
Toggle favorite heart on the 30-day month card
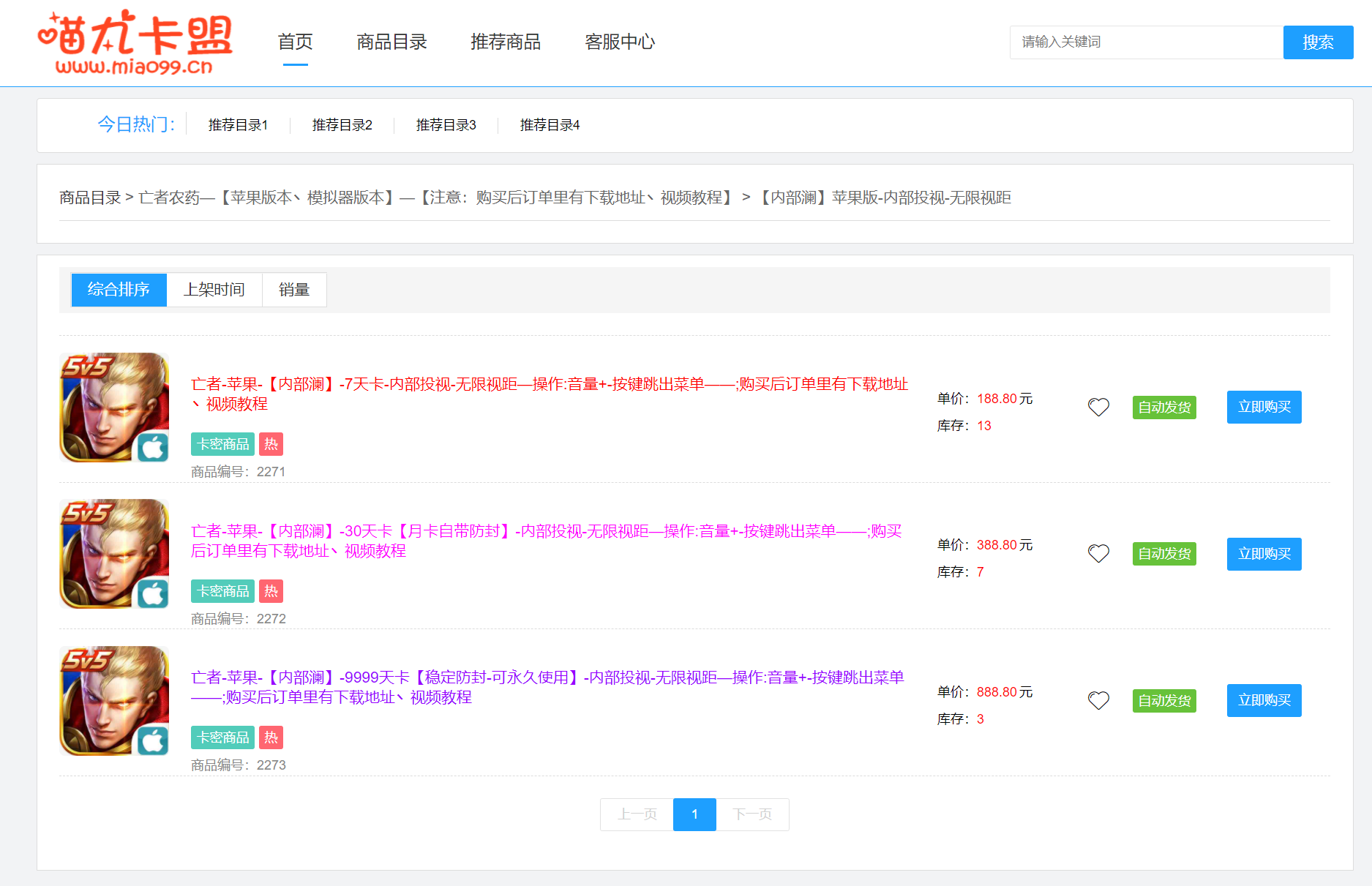click(x=1098, y=554)
